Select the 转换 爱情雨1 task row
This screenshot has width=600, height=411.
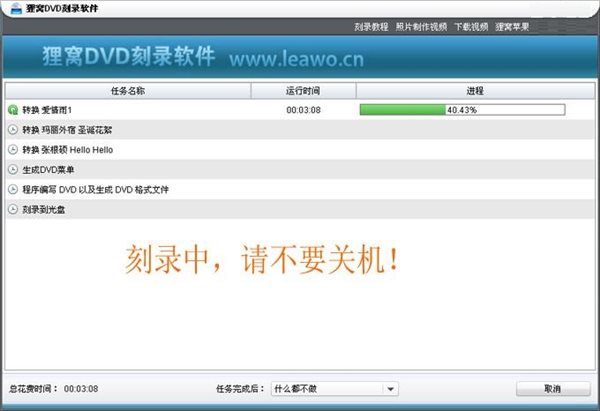(x=300, y=110)
